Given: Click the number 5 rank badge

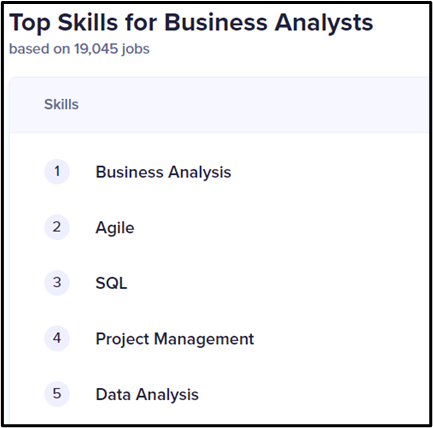Looking at the screenshot, I should 57,394.
